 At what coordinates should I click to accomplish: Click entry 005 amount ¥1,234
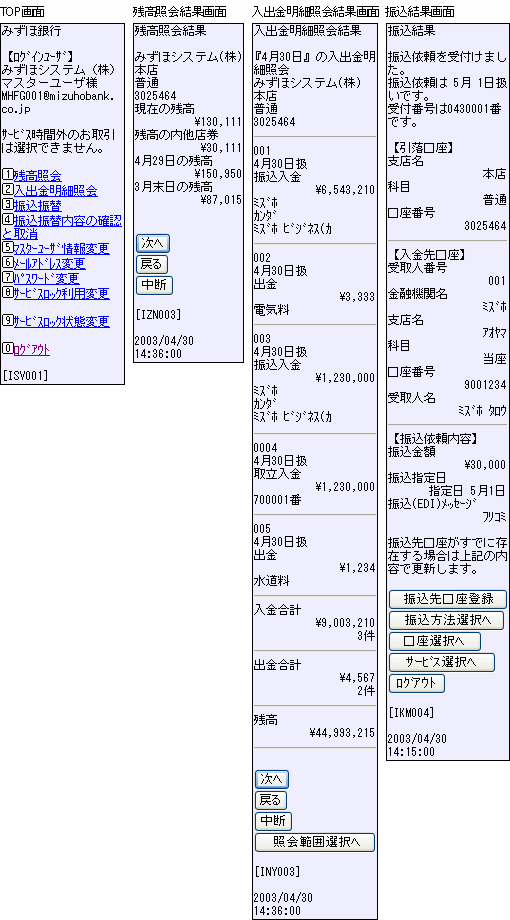[x=356, y=568]
